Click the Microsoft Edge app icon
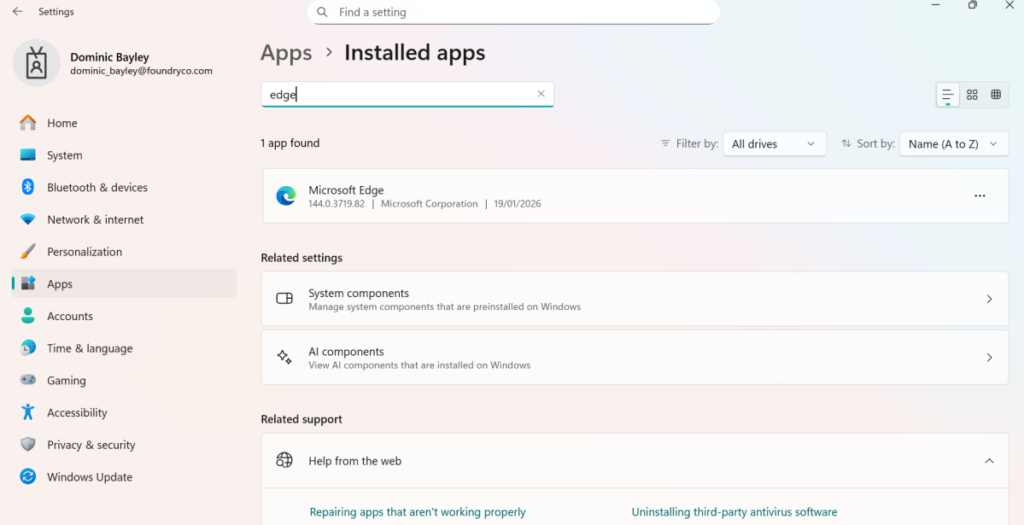1024x525 pixels. 286,196
